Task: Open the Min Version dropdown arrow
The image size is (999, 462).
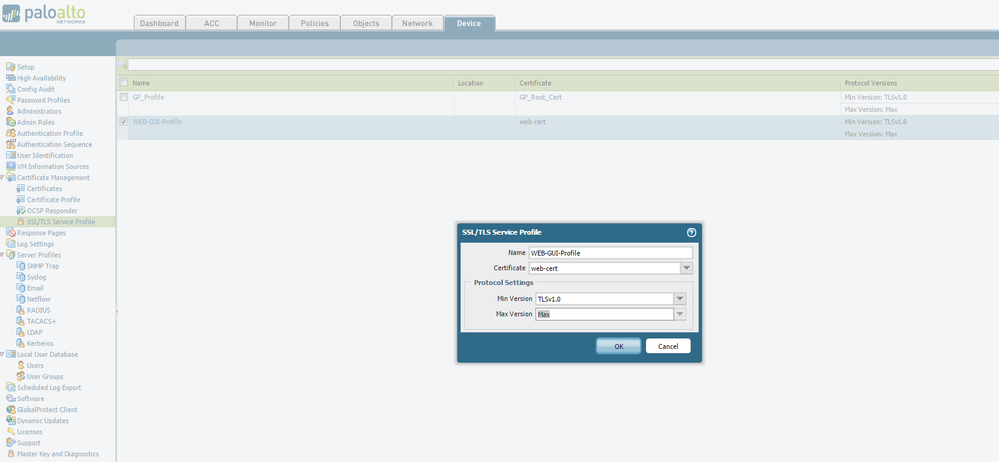Action: tap(680, 299)
